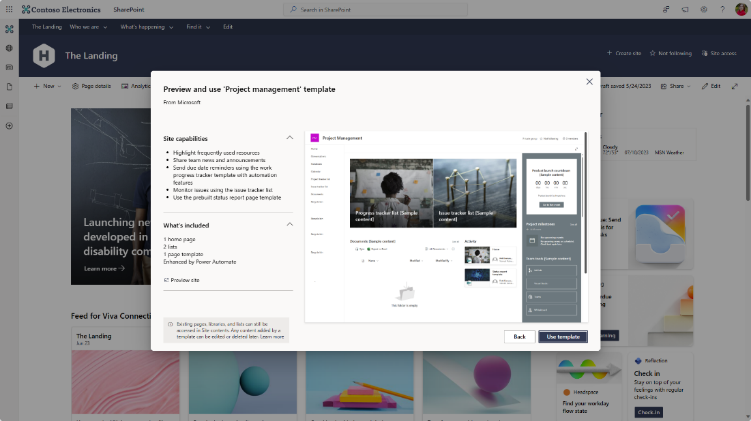Open The Landing navigation item
Screen dimensions: 751x421
tap(46, 27)
